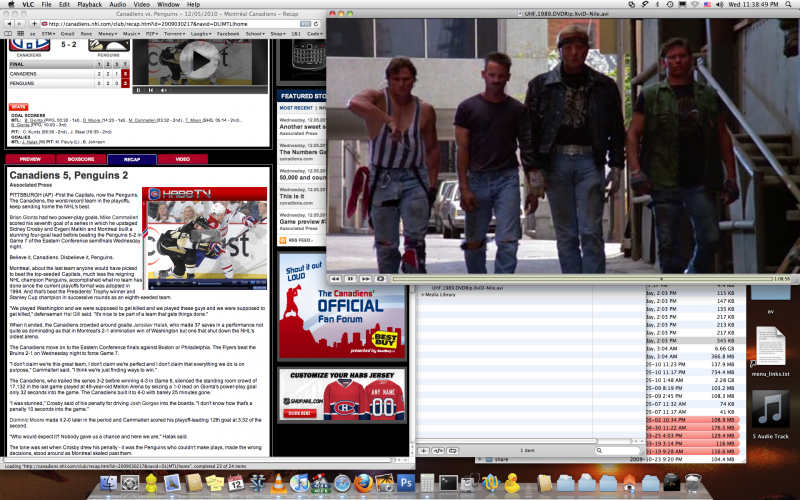Switch to the VIDEO tab

pos(183,159)
